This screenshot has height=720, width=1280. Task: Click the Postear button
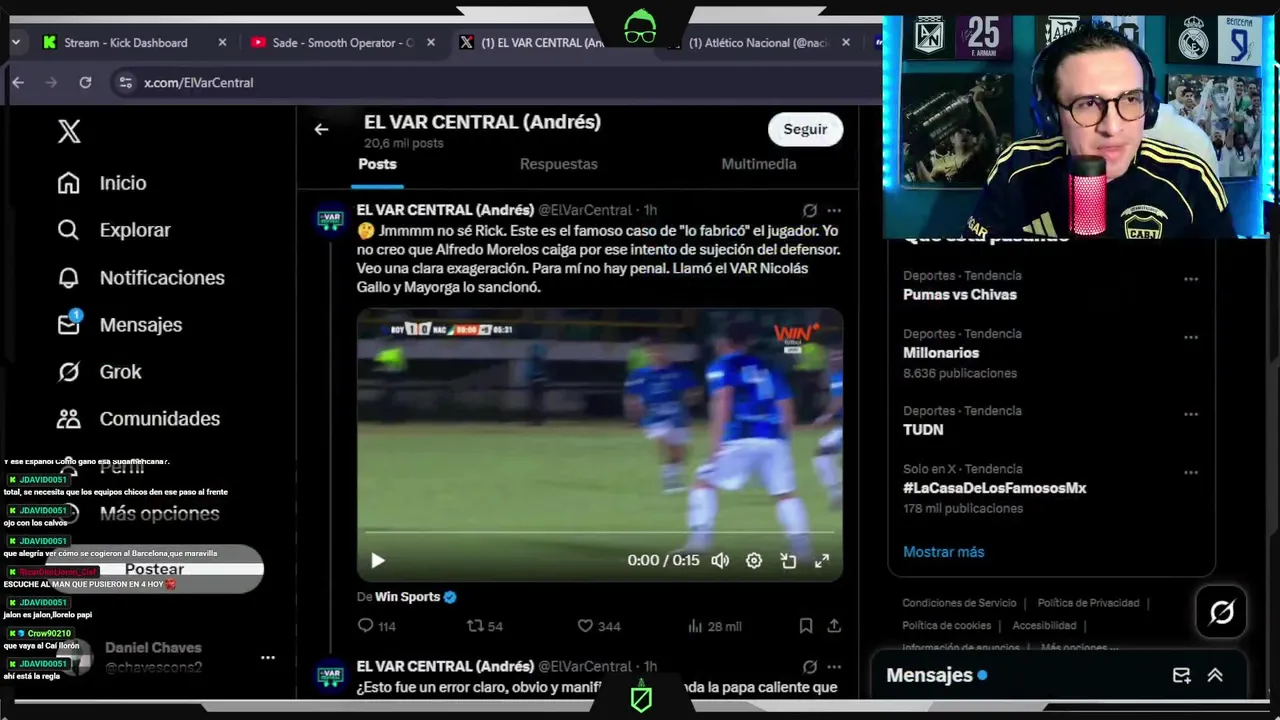click(x=154, y=570)
